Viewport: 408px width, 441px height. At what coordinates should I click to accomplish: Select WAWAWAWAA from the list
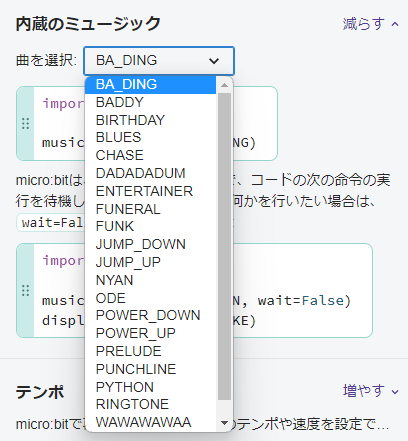150,422
